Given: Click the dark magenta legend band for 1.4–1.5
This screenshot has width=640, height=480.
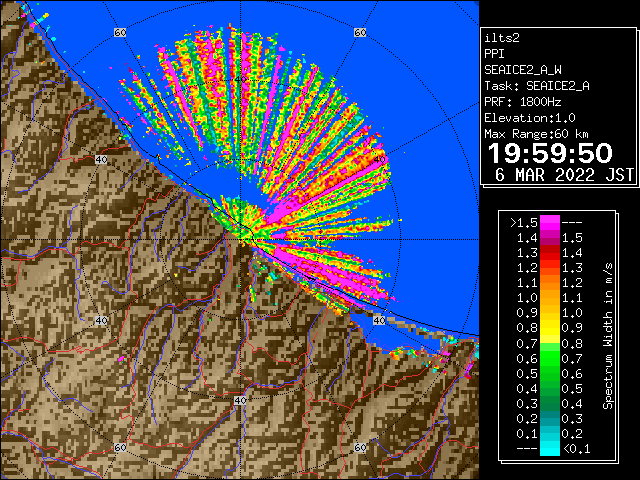Looking at the screenshot, I should click(x=549, y=238).
